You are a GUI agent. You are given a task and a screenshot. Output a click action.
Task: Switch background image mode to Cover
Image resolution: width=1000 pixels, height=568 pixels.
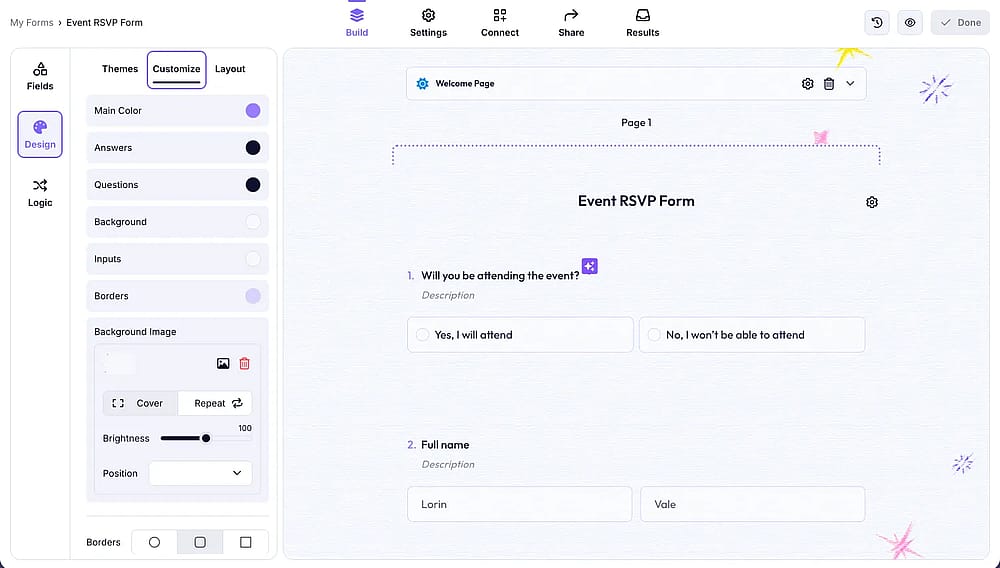140,403
